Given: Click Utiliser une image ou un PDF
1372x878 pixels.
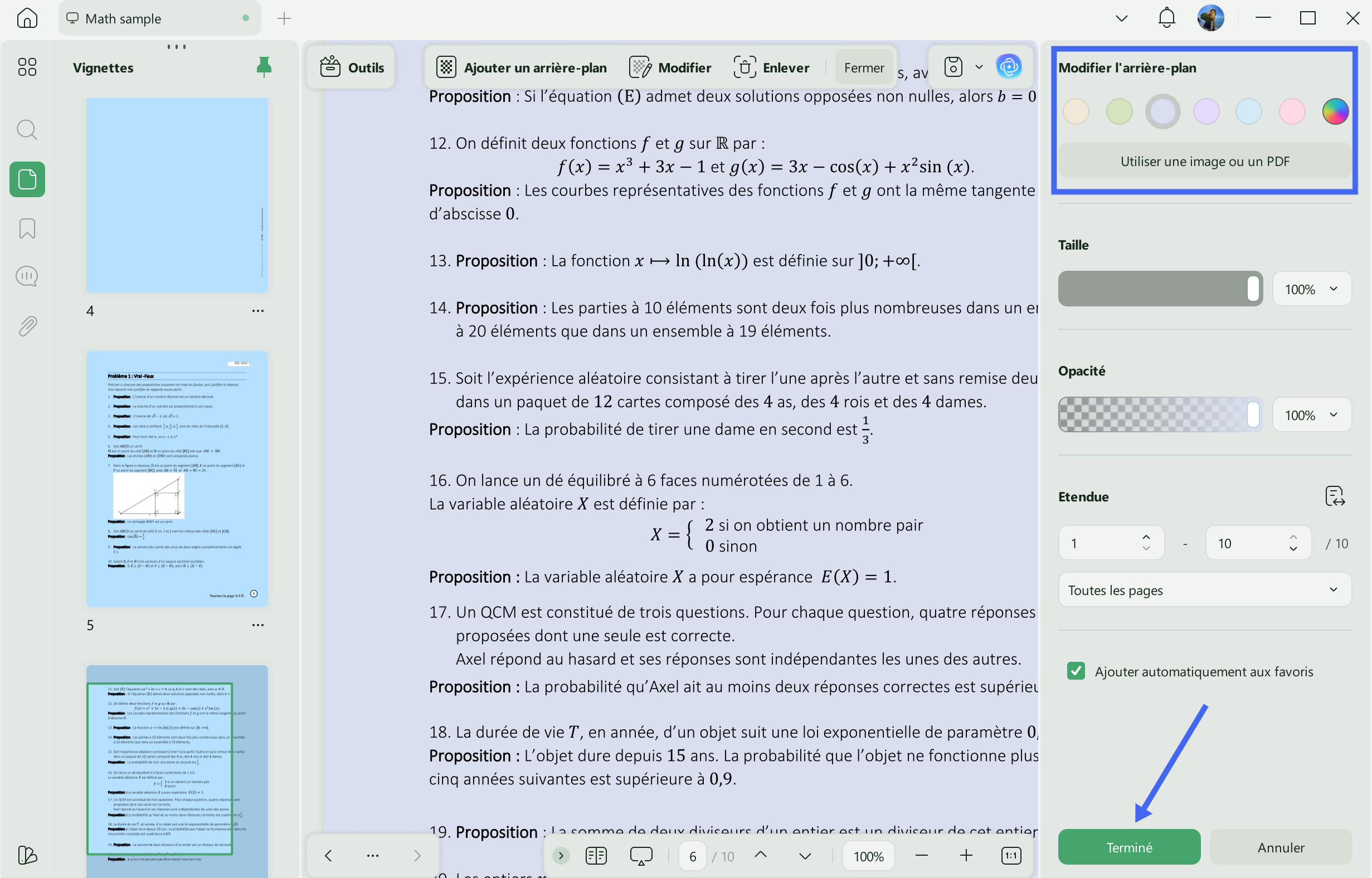Looking at the screenshot, I should pyautogui.click(x=1205, y=162).
